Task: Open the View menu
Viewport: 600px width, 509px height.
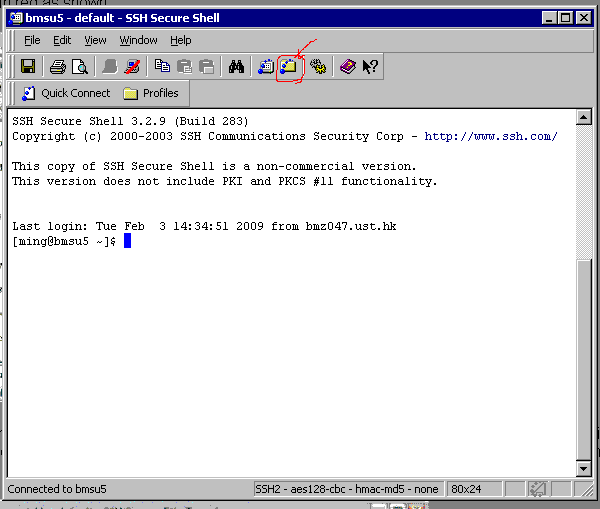Action: pos(95,40)
